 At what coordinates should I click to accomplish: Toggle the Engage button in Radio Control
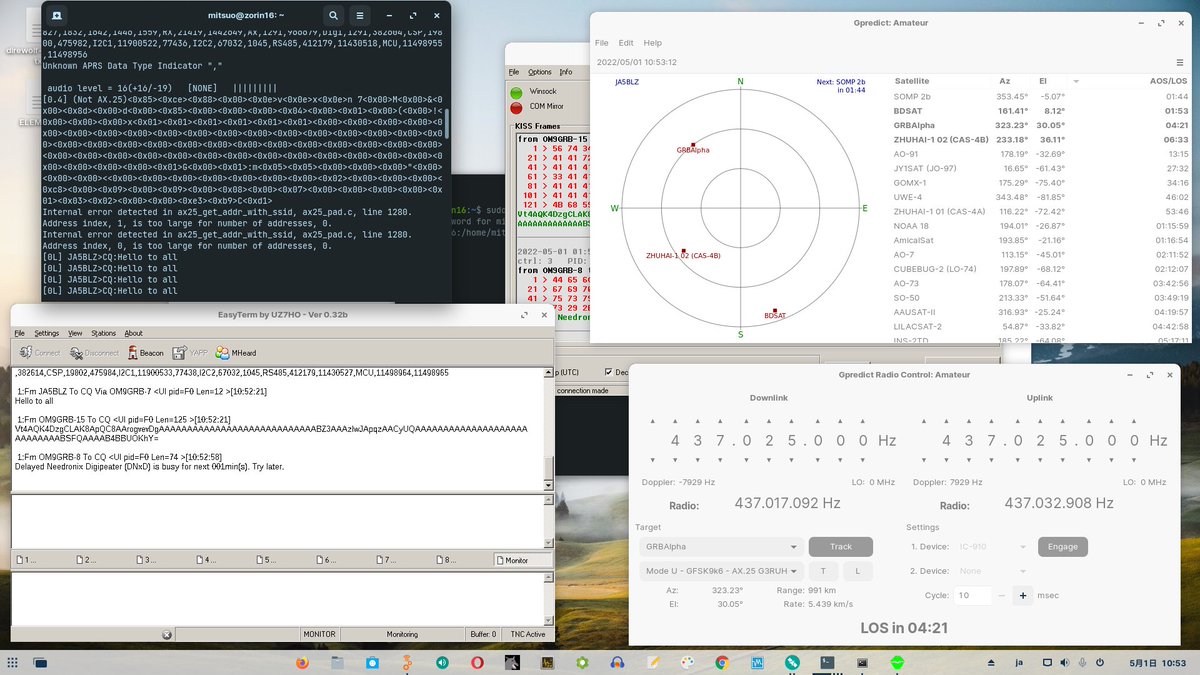[x=1062, y=547]
